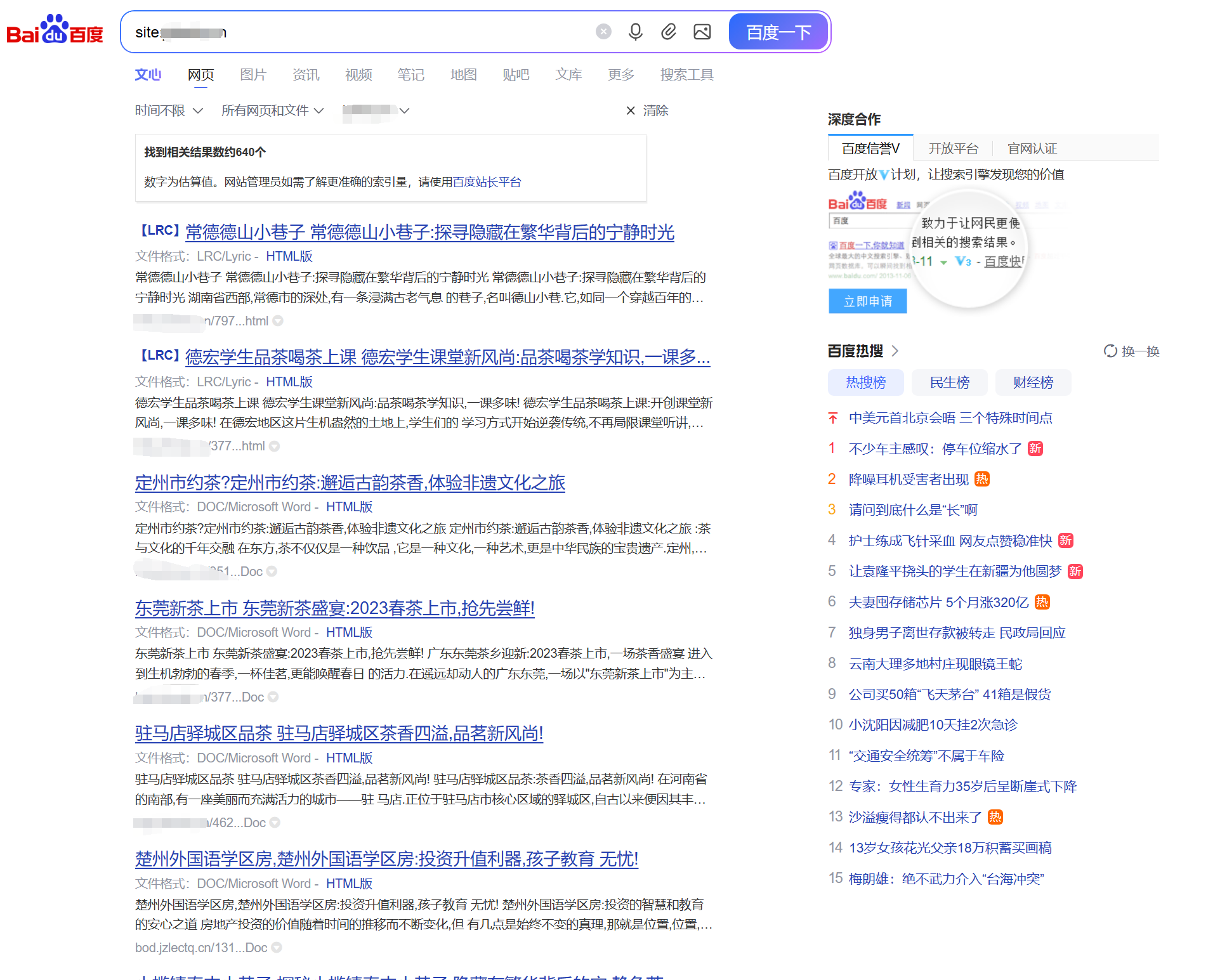Open the 文库 tab
This screenshot has width=1227, height=980.
click(568, 75)
